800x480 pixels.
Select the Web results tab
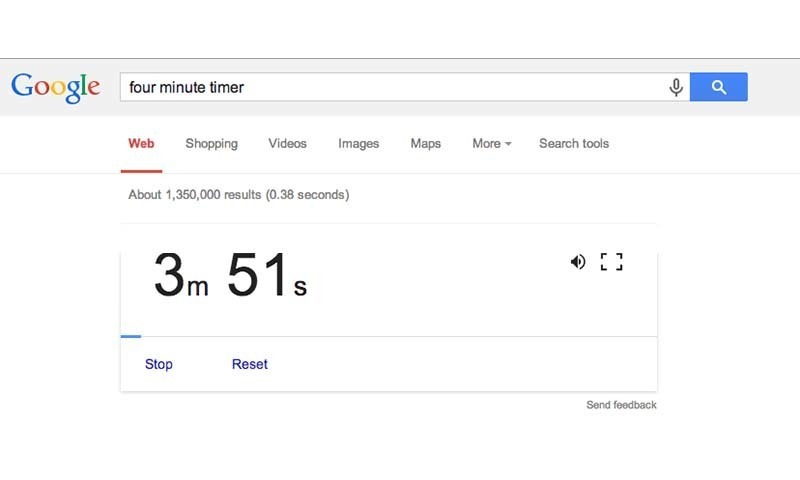(141, 144)
